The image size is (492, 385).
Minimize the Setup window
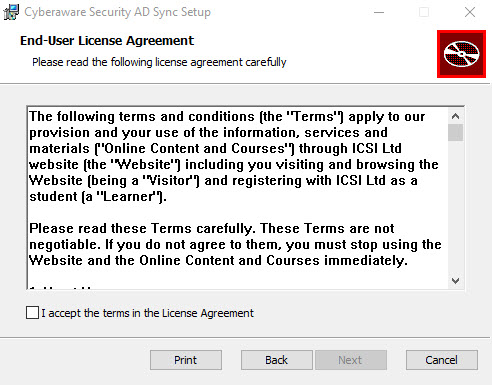(x=379, y=12)
